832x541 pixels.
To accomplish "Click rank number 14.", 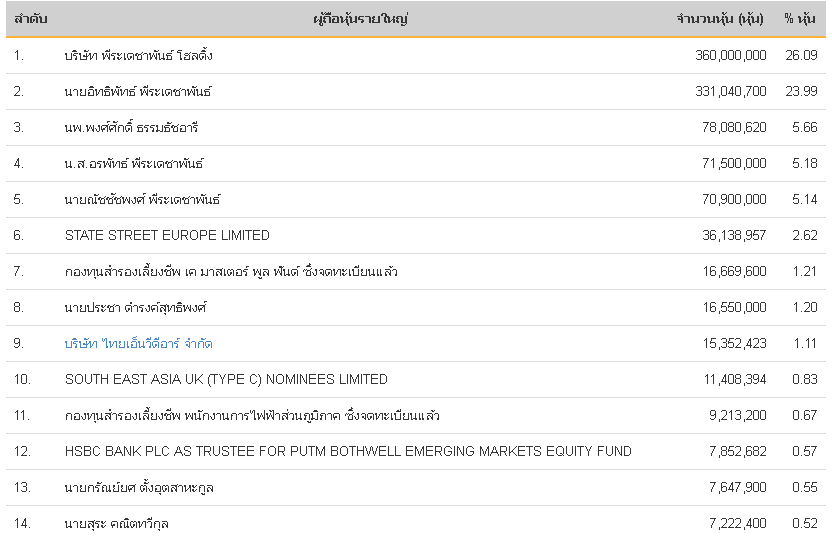I will point(22,523).
